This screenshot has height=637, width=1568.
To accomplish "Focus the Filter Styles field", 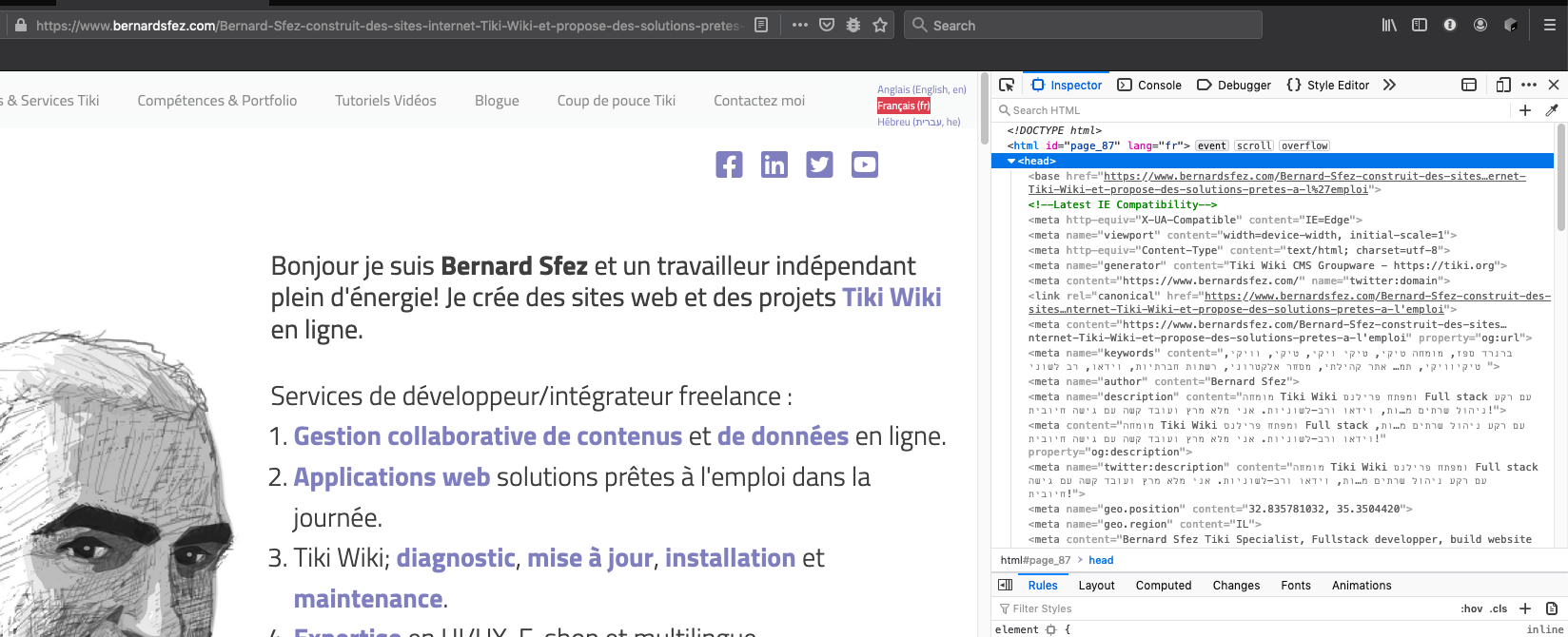I will click(1223, 608).
